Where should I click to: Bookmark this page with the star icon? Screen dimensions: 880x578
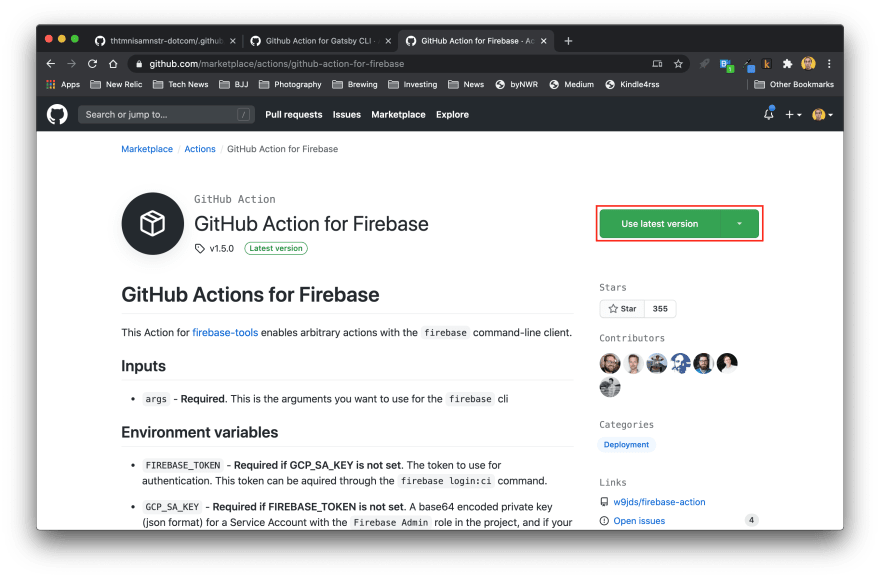pyautogui.click(x=678, y=63)
